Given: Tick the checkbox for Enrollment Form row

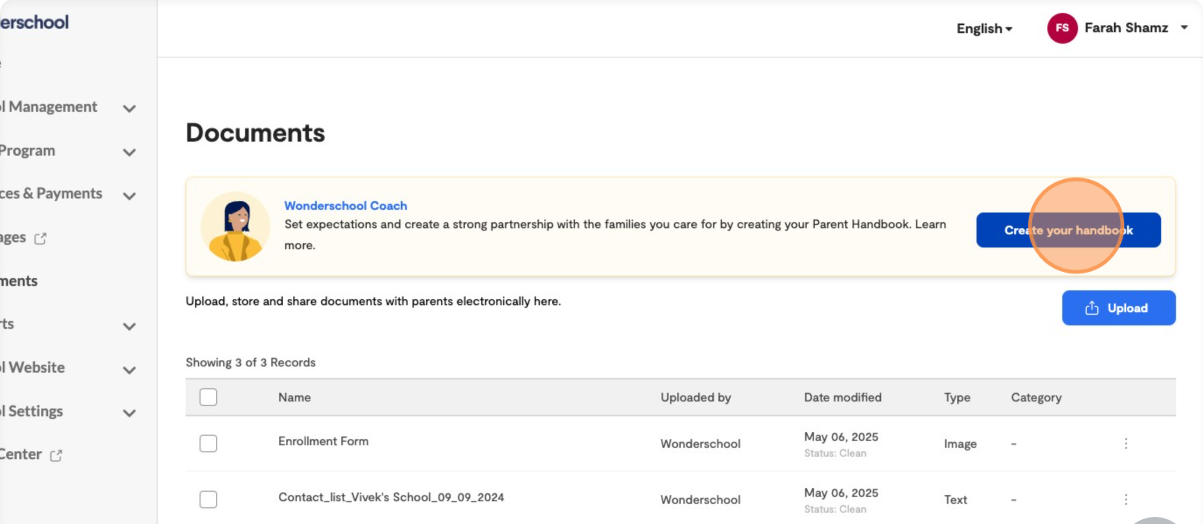Looking at the screenshot, I should click(x=208, y=443).
